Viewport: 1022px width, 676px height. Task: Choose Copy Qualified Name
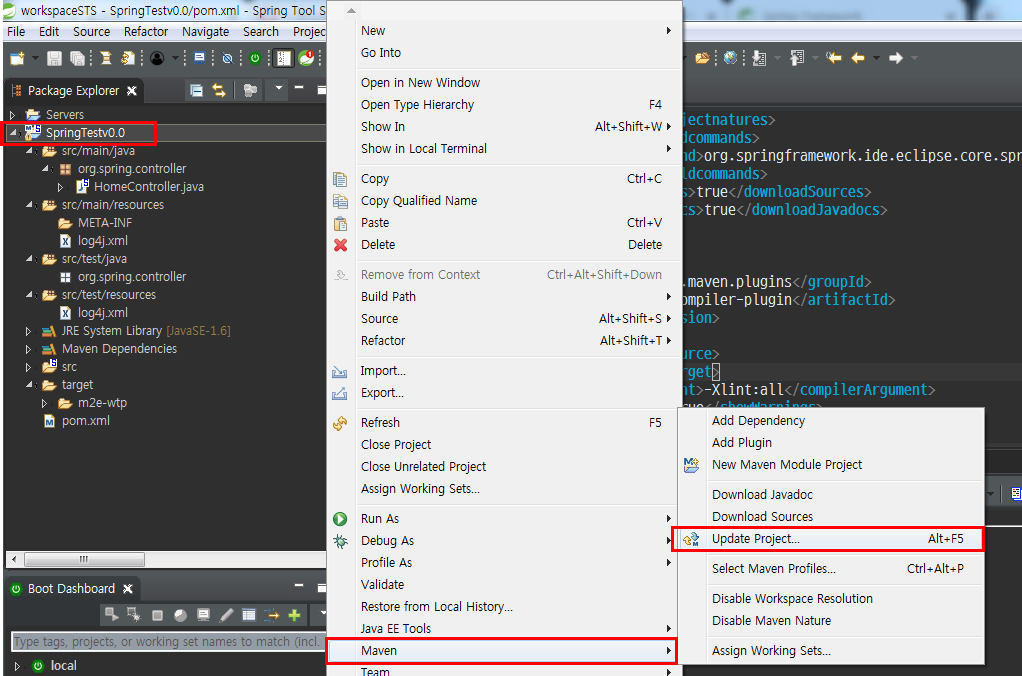click(x=503, y=201)
